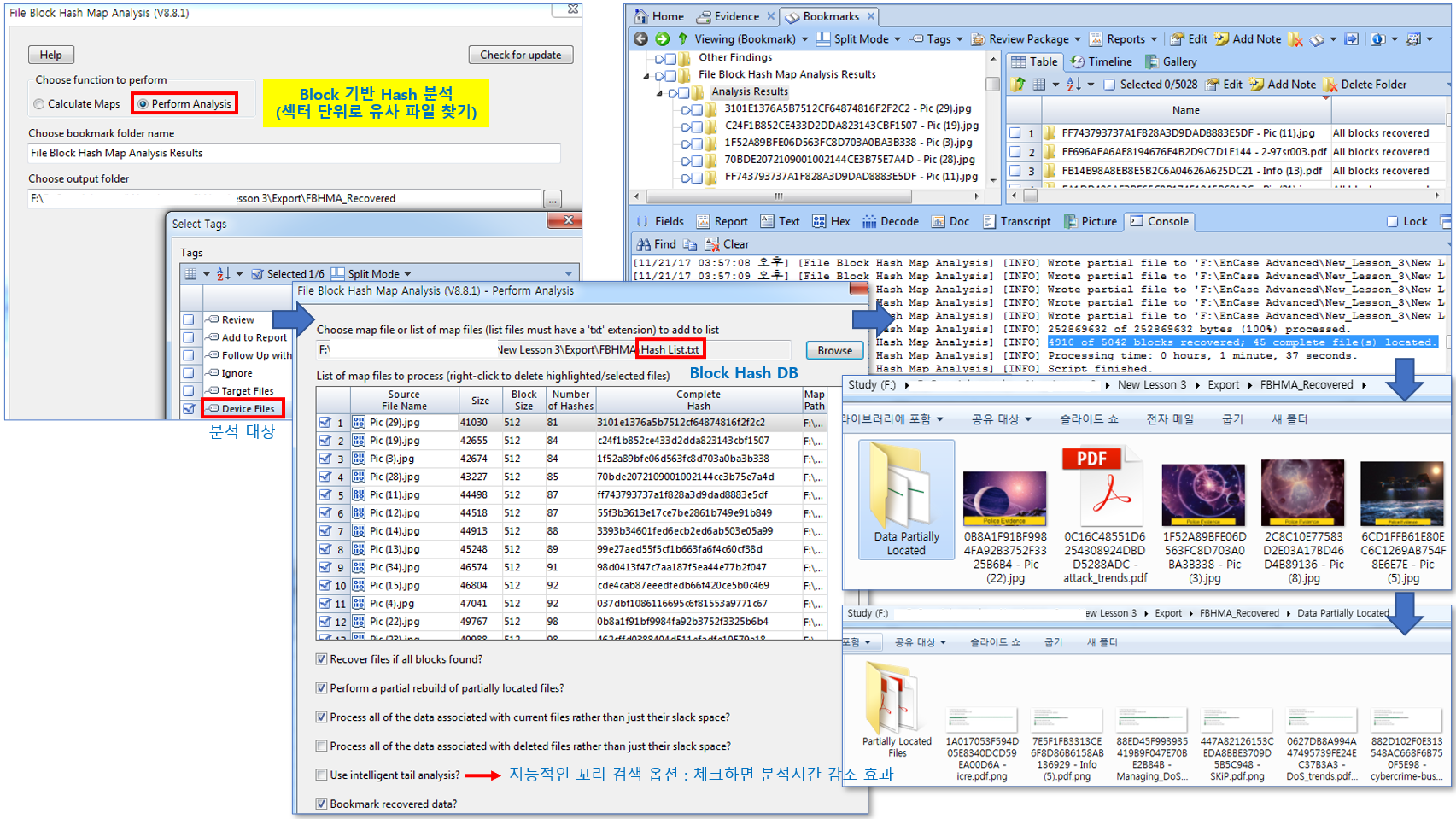Tick the Review tag checkbox
This screenshot has width=1456, height=819.
pos(189,320)
